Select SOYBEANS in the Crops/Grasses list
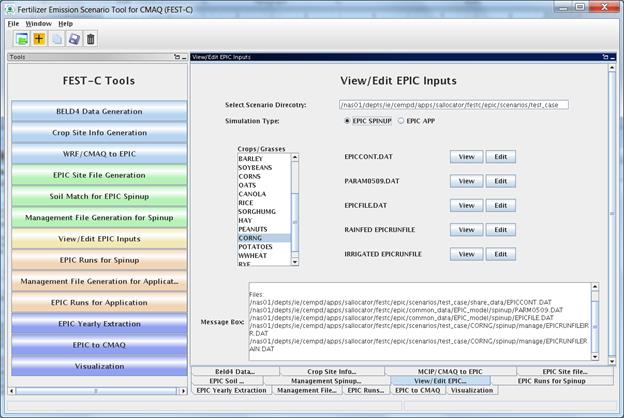The width and height of the screenshot is (624, 418). [x=264, y=168]
